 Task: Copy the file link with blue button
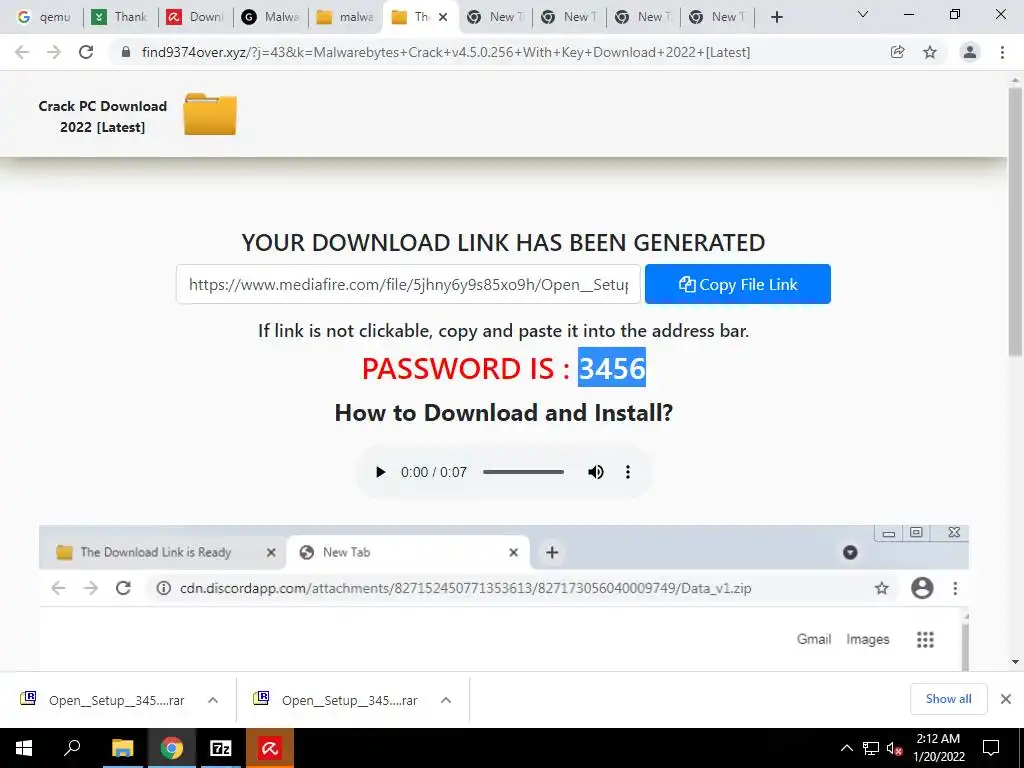tap(738, 284)
